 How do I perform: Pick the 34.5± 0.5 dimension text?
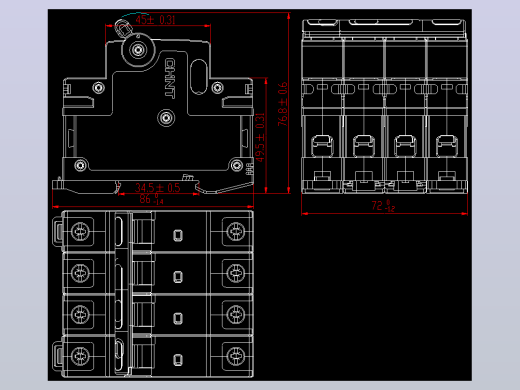point(157,188)
